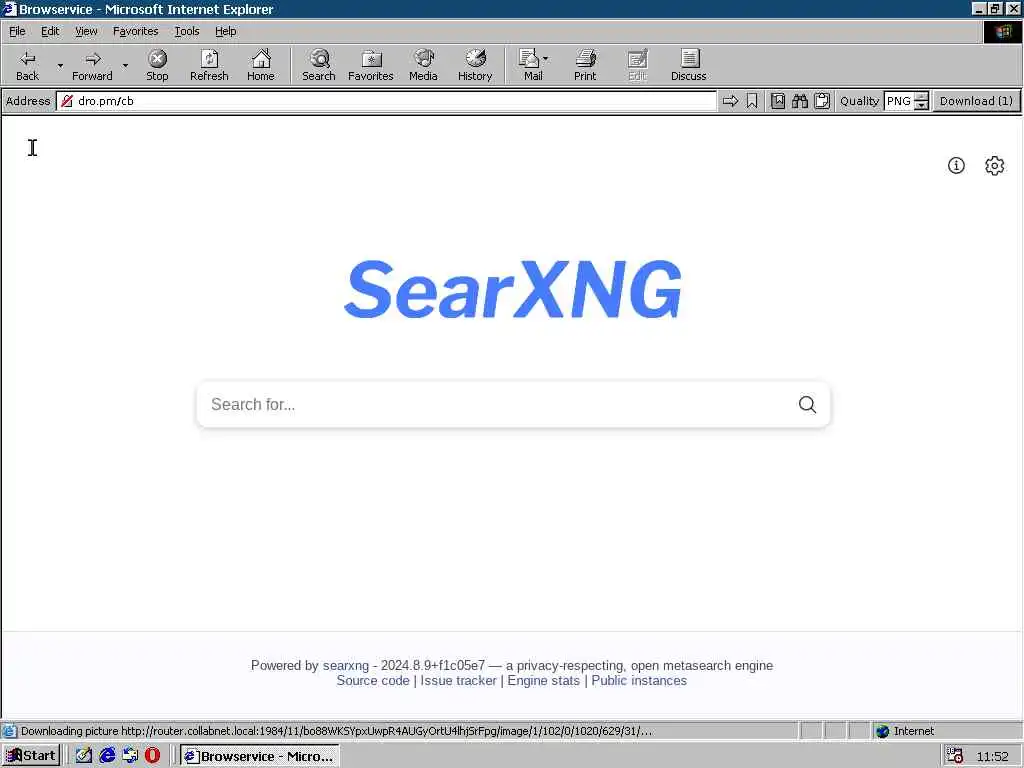1024x768 pixels.
Task: Refresh the page with the Refresh button
Action: click(x=209, y=65)
